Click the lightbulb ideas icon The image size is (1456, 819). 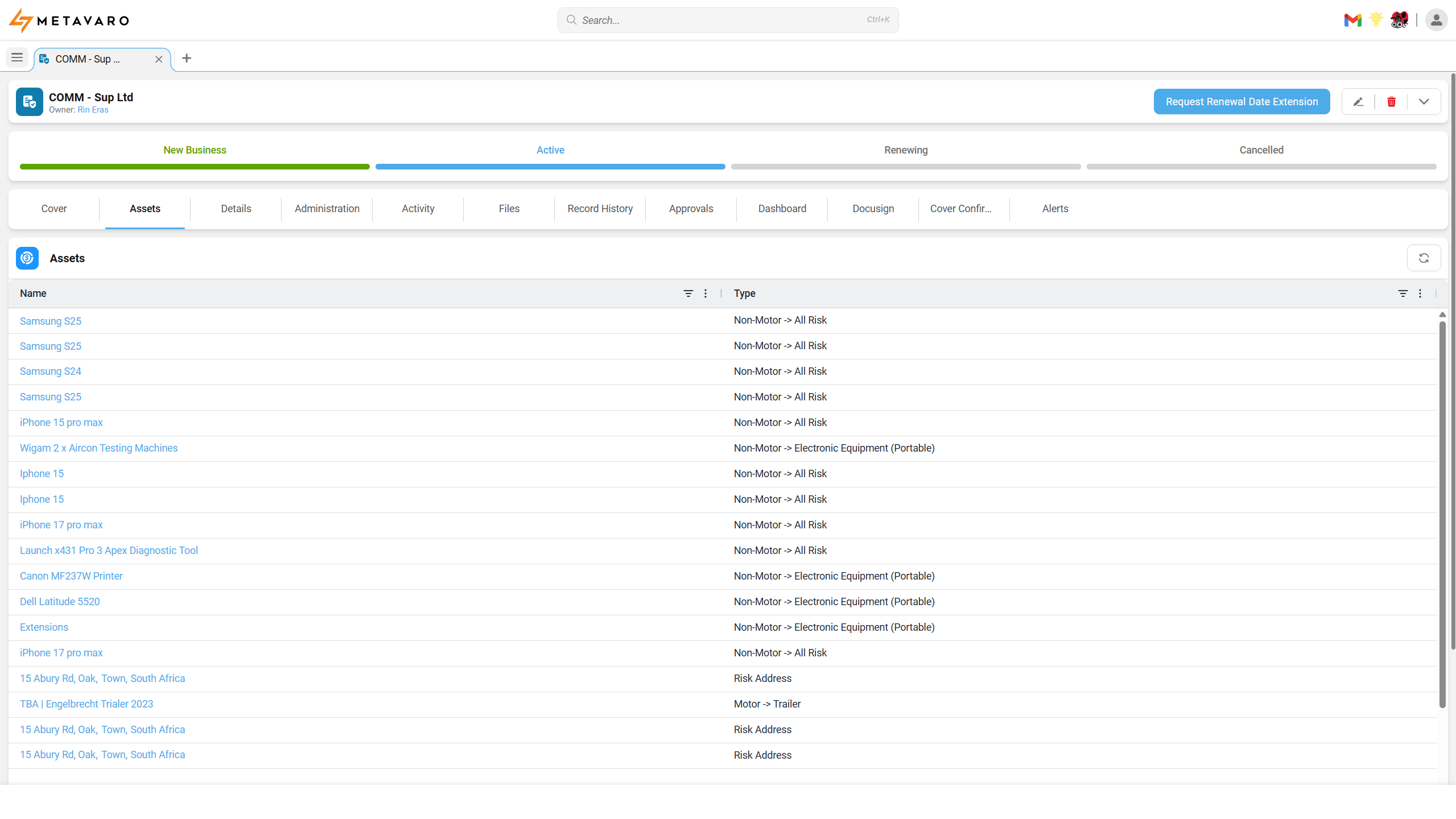coord(1376,20)
